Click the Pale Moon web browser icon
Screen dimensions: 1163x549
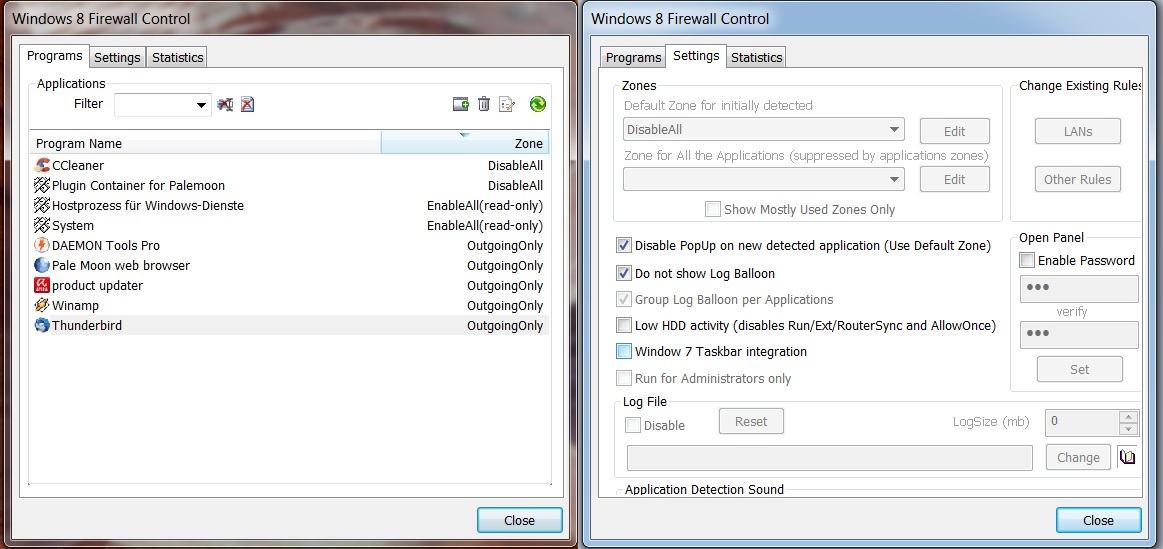click(x=42, y=266)
